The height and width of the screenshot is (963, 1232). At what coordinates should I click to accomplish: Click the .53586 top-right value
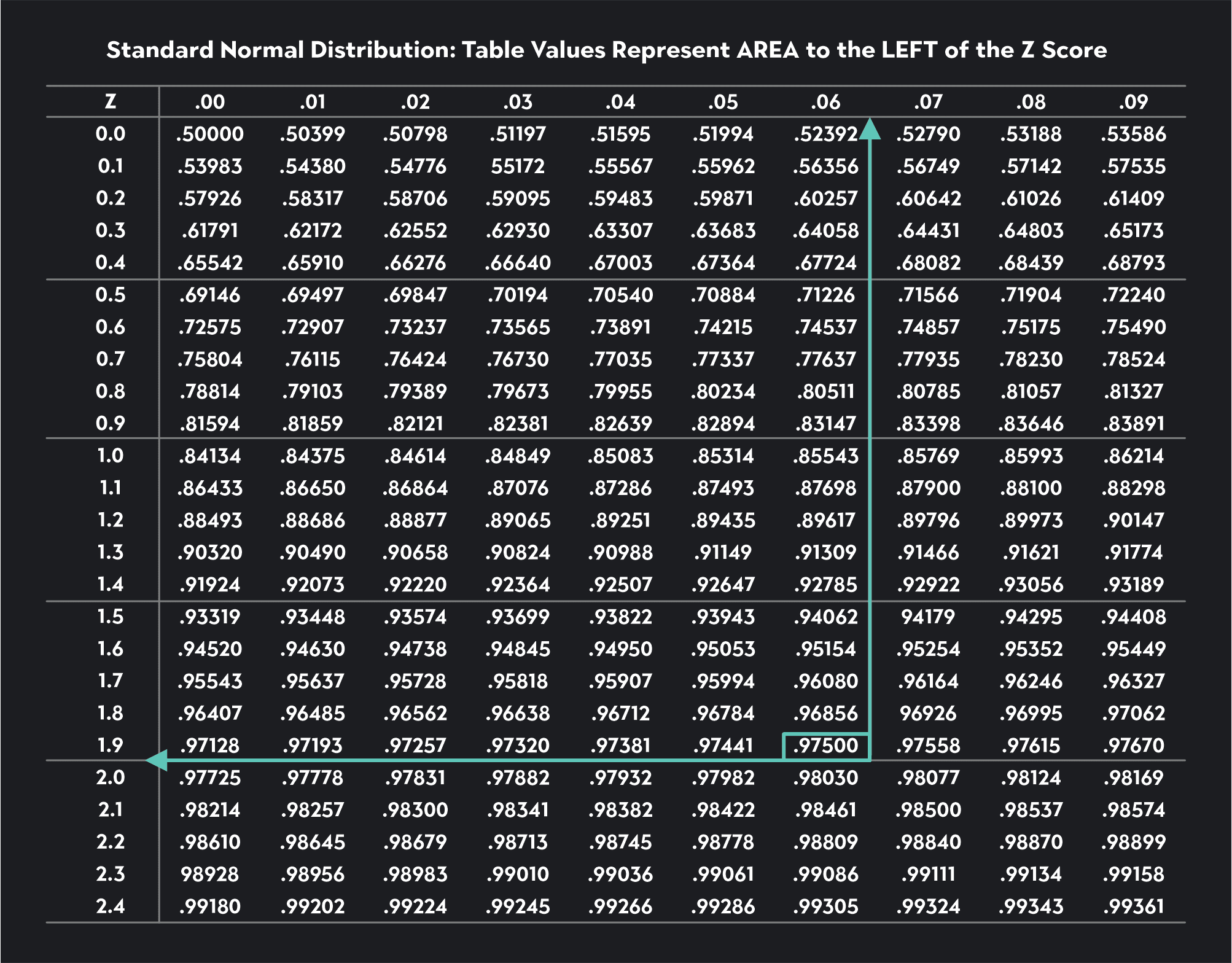1133,134
